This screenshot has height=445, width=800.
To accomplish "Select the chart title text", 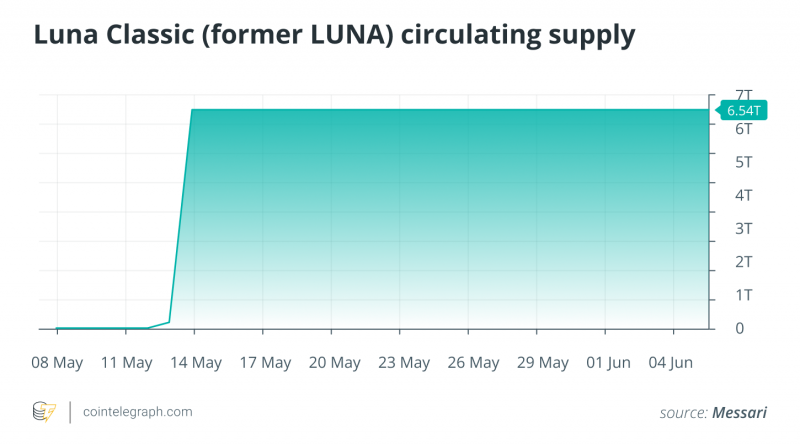I will pyautogui.click(x=334, y=36).
